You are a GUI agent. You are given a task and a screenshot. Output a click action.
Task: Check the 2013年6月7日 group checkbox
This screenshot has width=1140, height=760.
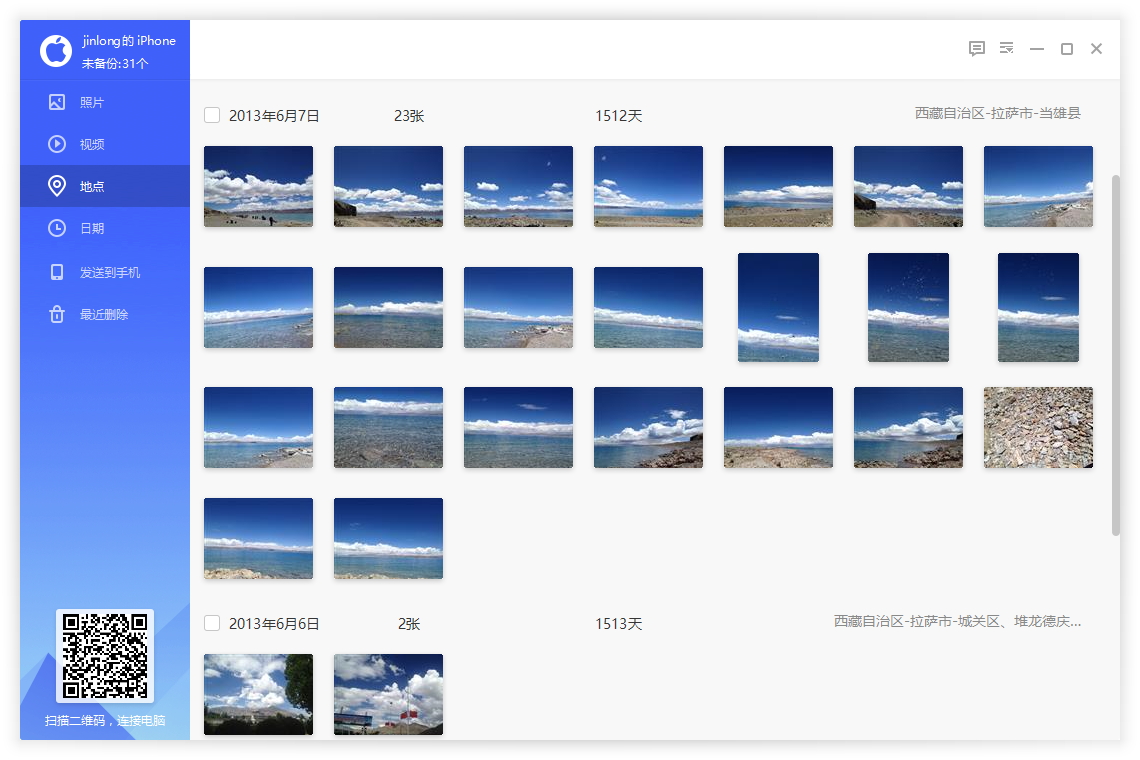(x=212, y=115)
